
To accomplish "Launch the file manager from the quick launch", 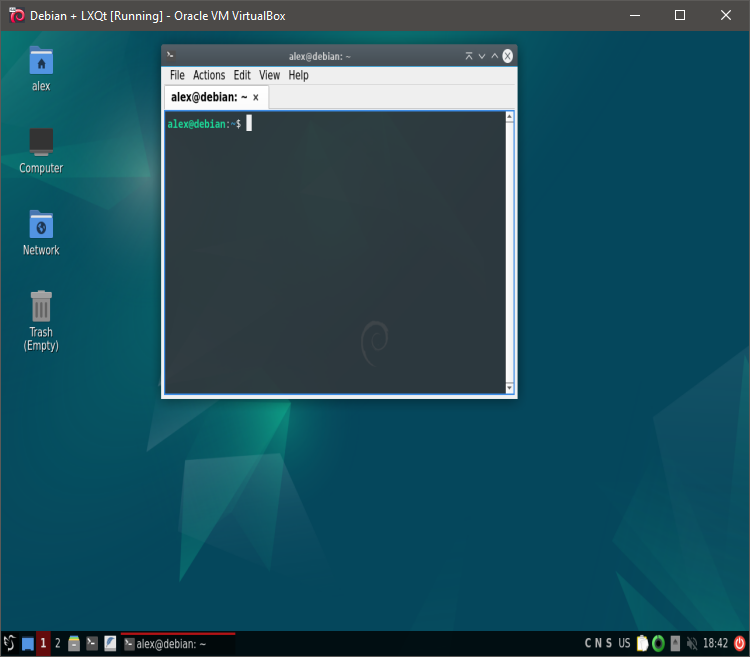I will click(74, 643).
